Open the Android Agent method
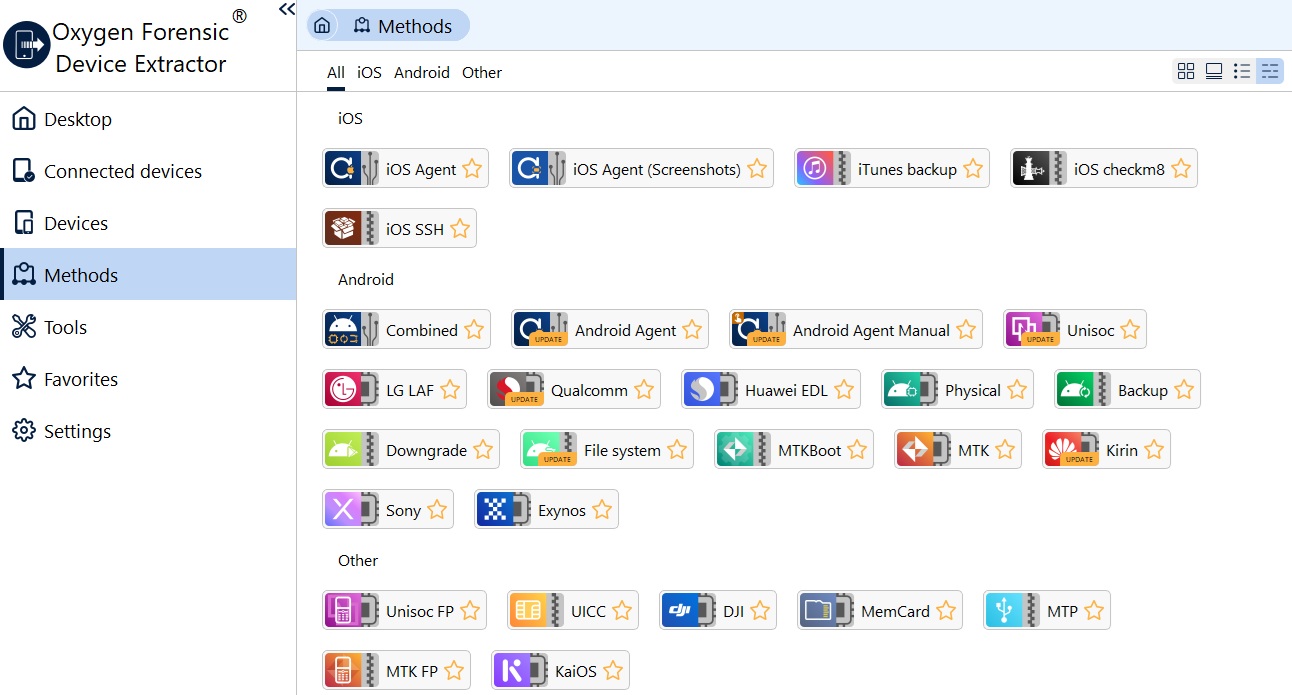Viewport: 1292px width, 695px height. point(609,330)
